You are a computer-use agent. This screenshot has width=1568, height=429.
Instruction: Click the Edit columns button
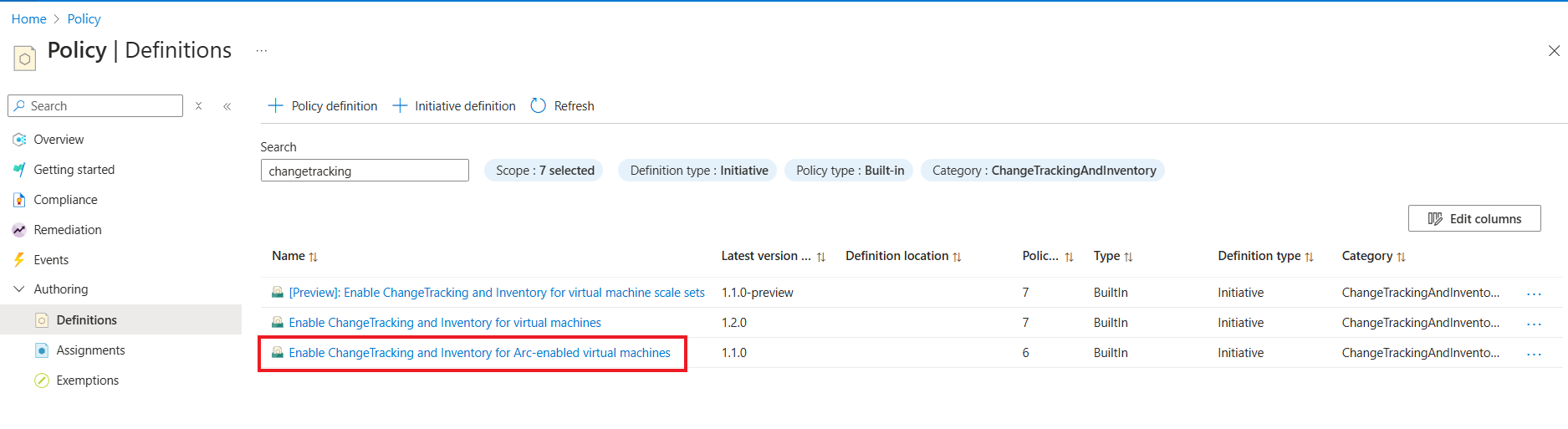pyautogui.click(x=1474, y=218)
